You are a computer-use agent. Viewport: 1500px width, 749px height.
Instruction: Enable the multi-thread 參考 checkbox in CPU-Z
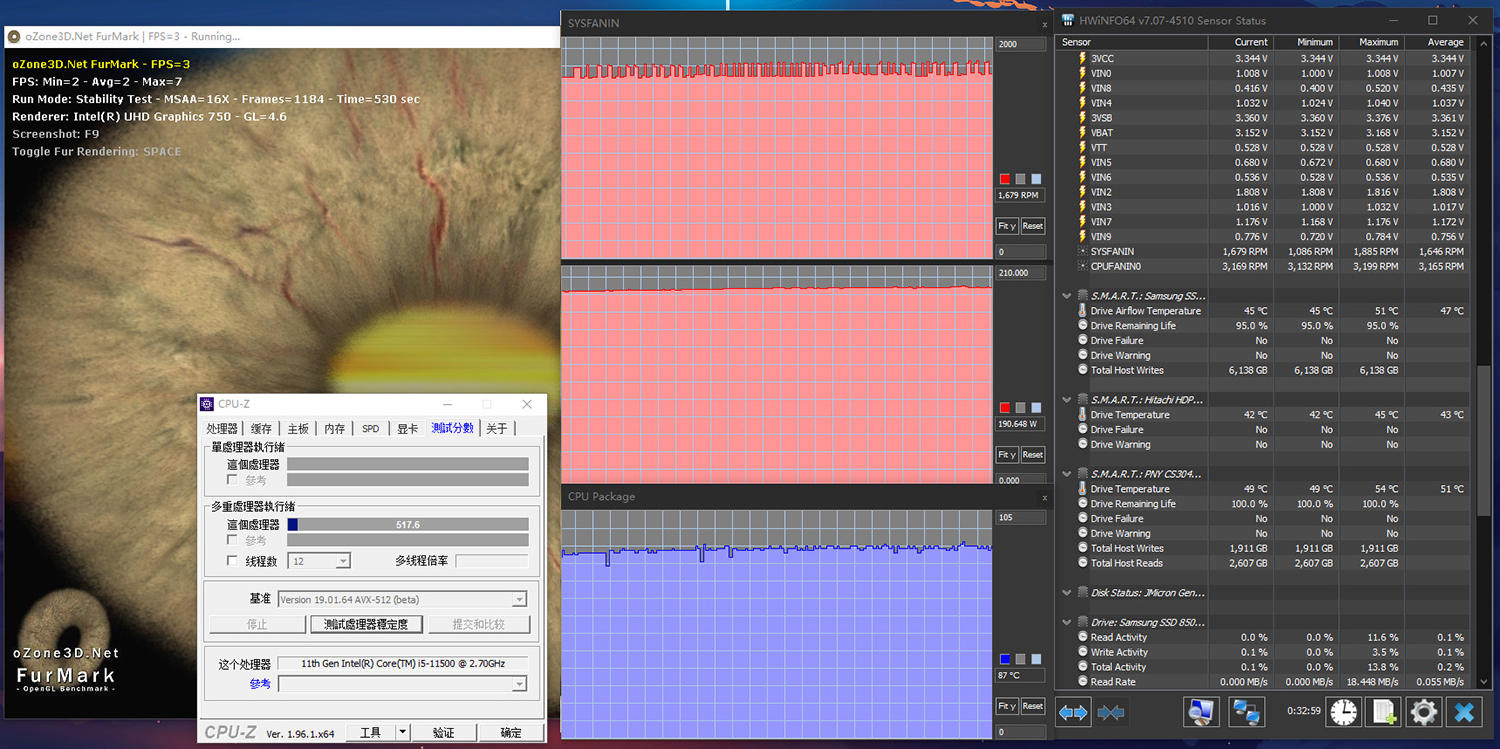click(232, 540)
